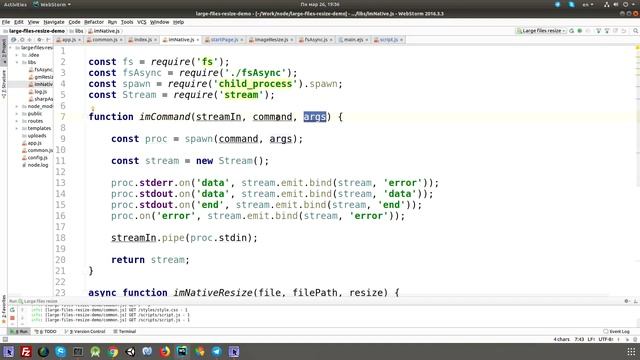
Task: Click the VCS update project icon
Action: 598,31
